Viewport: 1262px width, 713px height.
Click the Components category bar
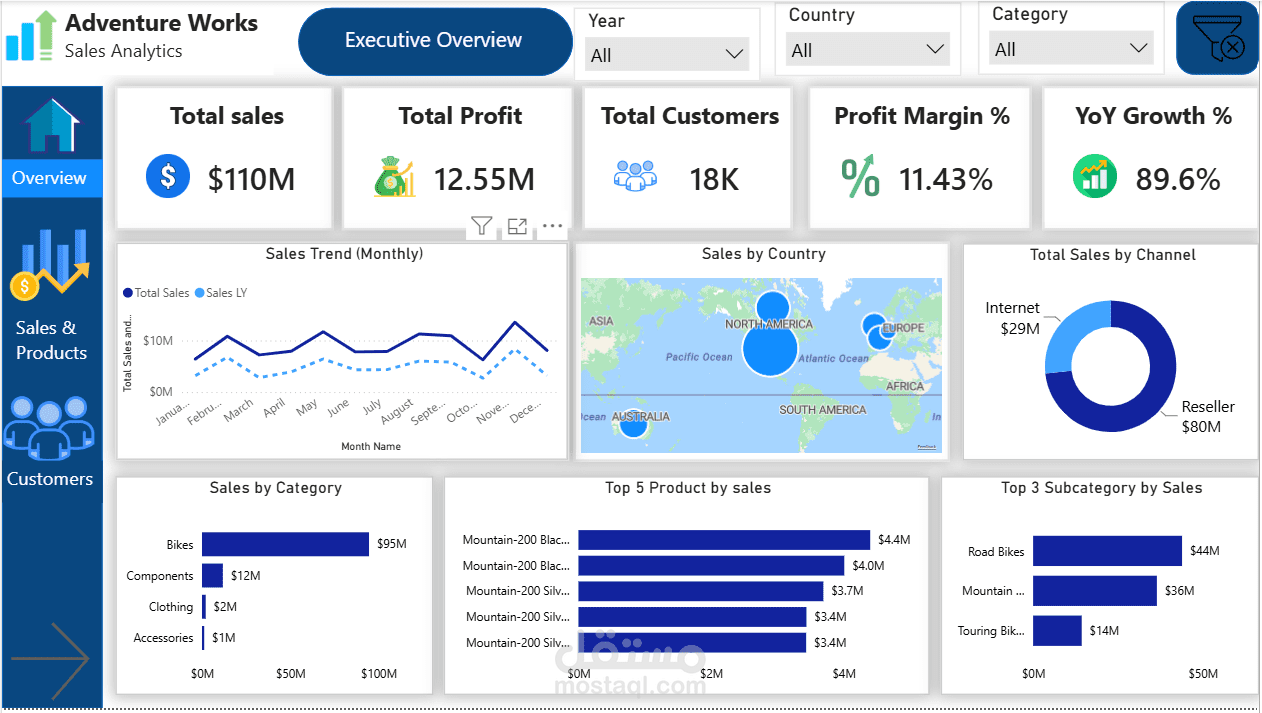[212, 576]
